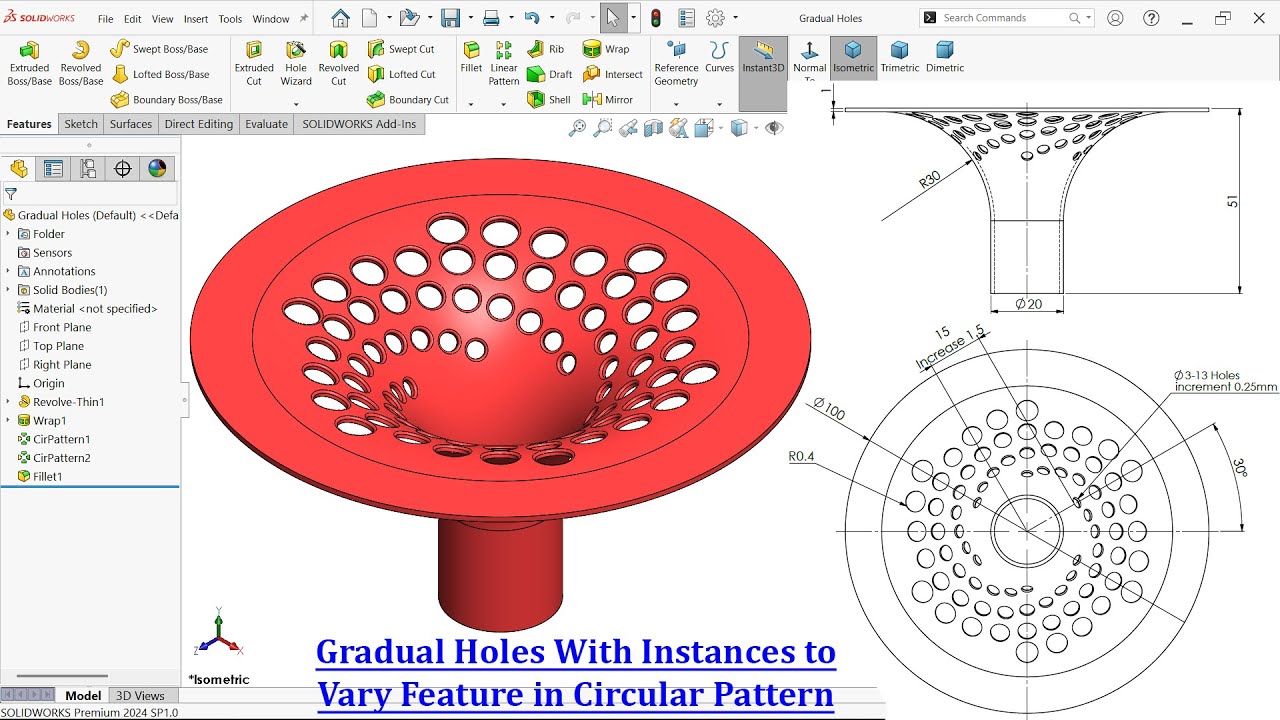
Task: Toggle the Hide/Show Items eye icon
Action: [x=773, y=127]
